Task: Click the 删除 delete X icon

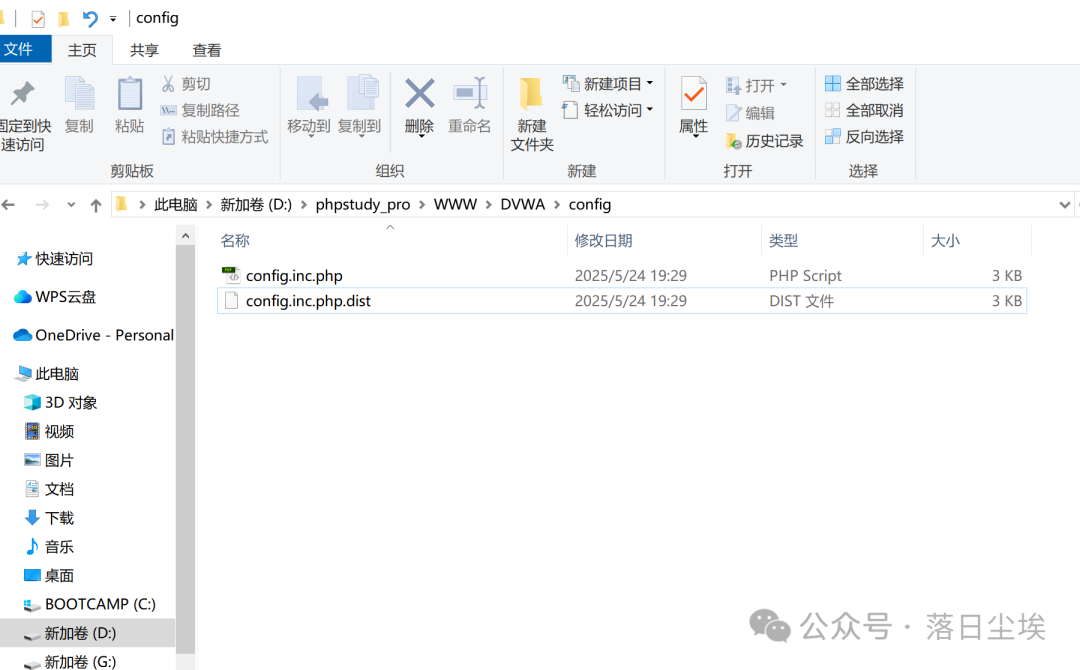Action: coord(419,94)
